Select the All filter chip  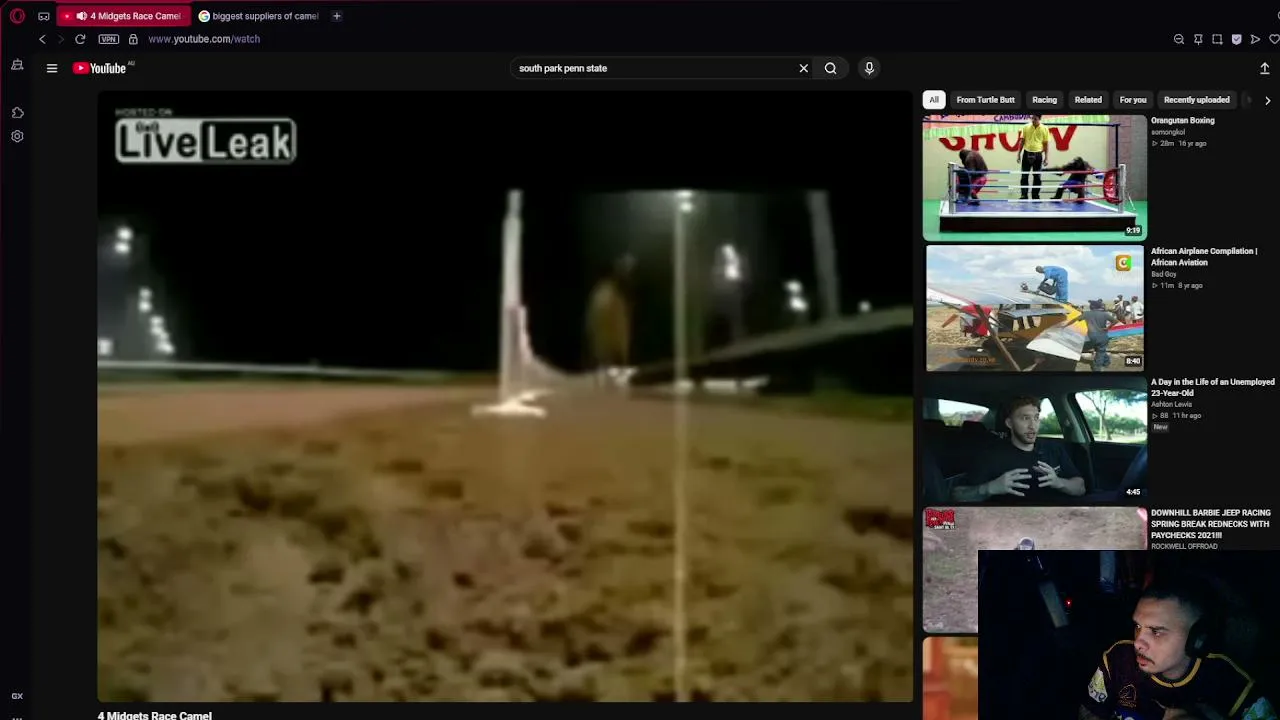coord(934,100)
